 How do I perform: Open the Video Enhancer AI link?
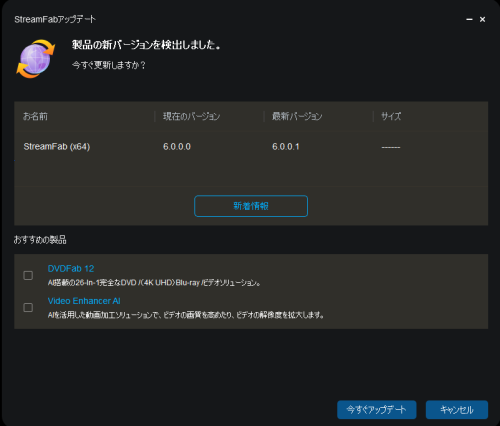(84, 301)
